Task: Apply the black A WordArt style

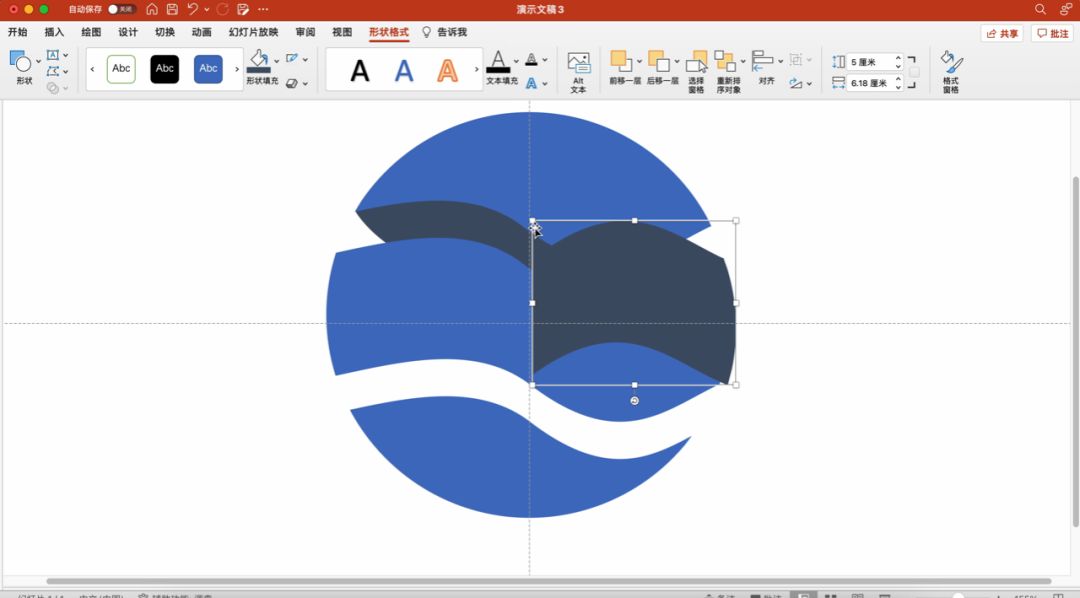Action: (360, 70)
